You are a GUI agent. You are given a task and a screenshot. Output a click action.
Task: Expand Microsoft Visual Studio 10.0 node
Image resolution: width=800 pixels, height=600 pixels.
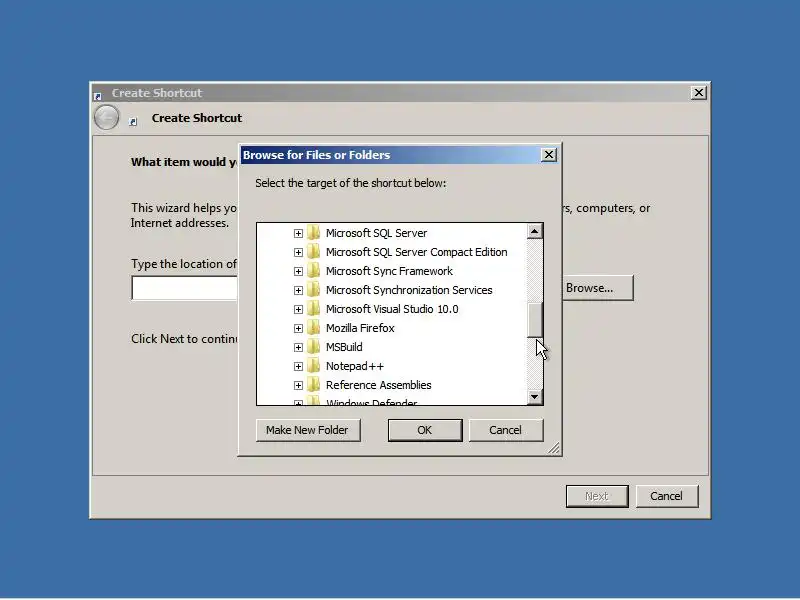click(x=298, y=310)
